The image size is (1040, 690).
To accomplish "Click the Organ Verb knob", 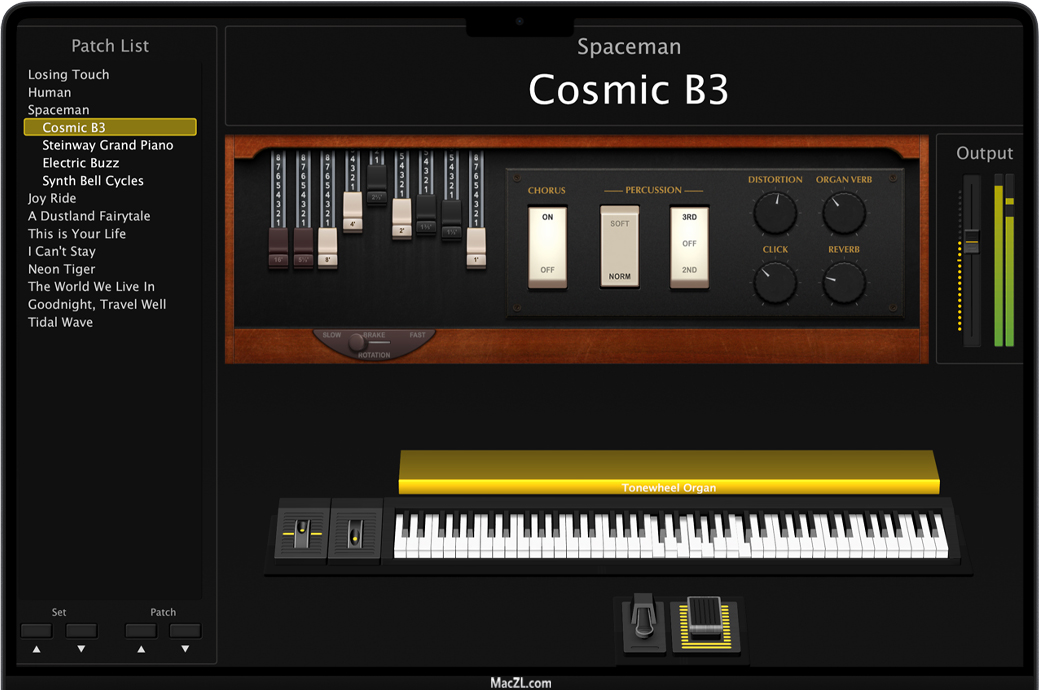I will point(844,213).
